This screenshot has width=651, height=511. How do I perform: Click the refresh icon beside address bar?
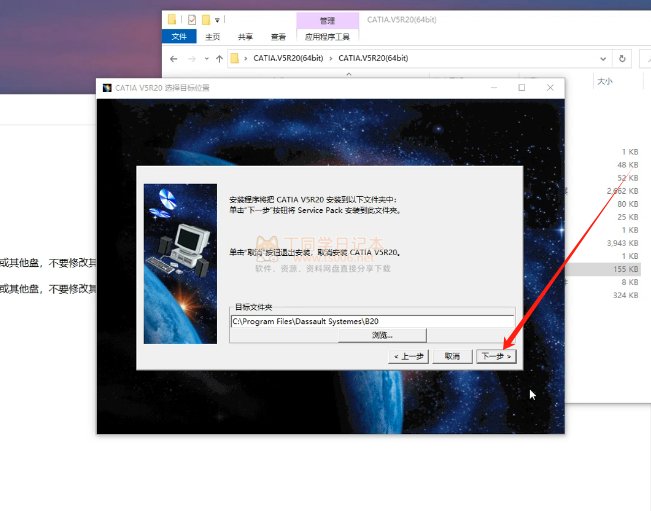[622, 59]
